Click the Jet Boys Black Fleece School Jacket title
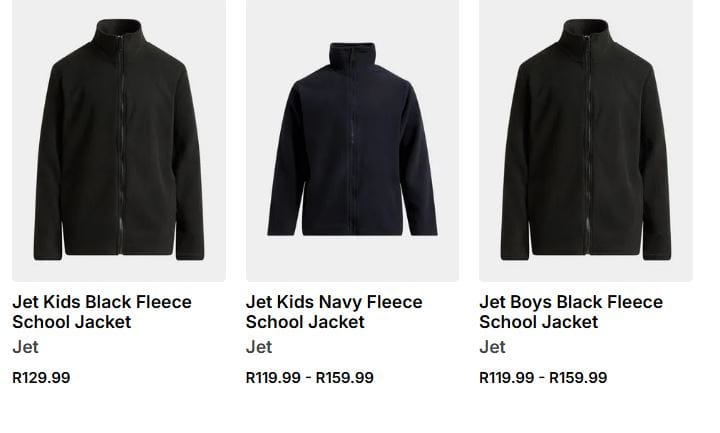Viewport: 720px width, 433px height. click(x=571, y=312)
